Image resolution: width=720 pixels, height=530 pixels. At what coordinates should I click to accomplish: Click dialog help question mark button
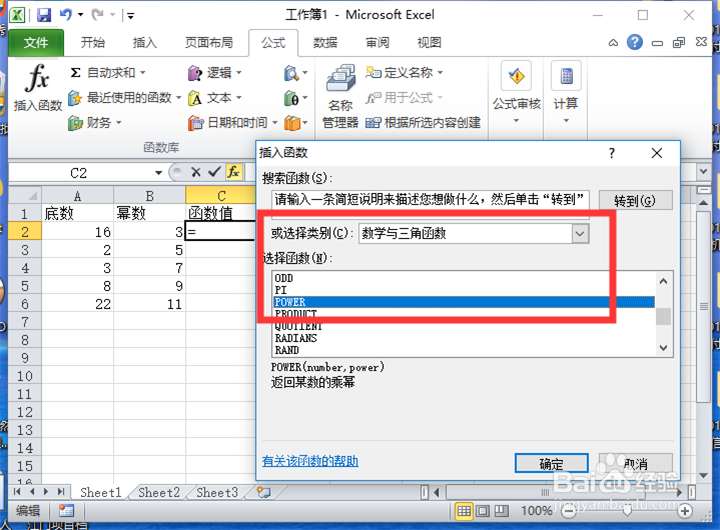click(x=612, y=153)
